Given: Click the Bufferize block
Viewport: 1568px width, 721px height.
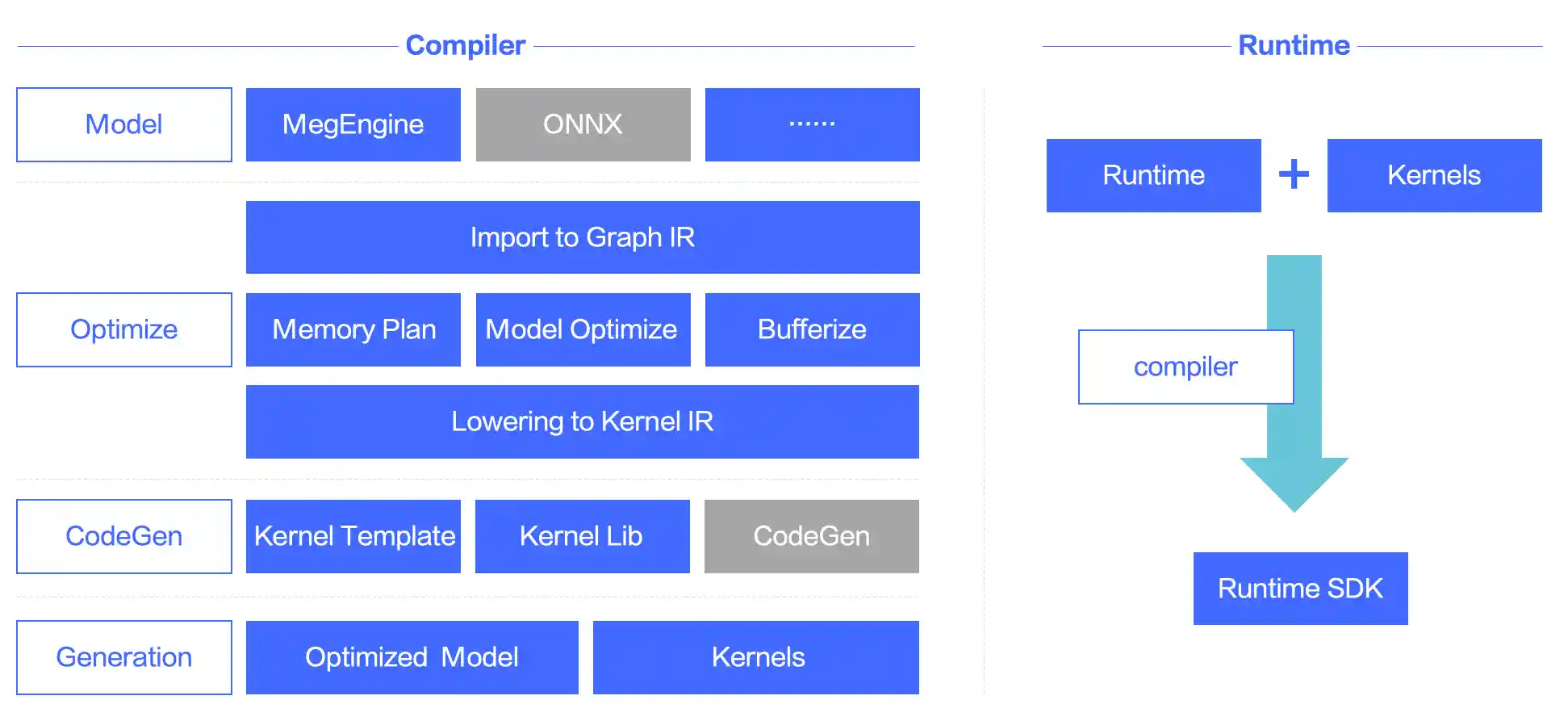Looking at the screenshot, I should (x=812, y=329).
